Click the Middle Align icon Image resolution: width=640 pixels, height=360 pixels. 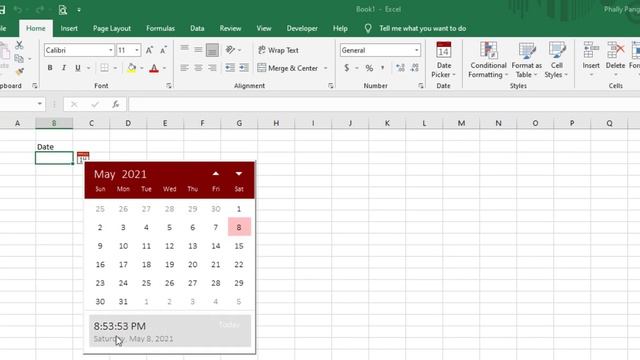point(198,49)
